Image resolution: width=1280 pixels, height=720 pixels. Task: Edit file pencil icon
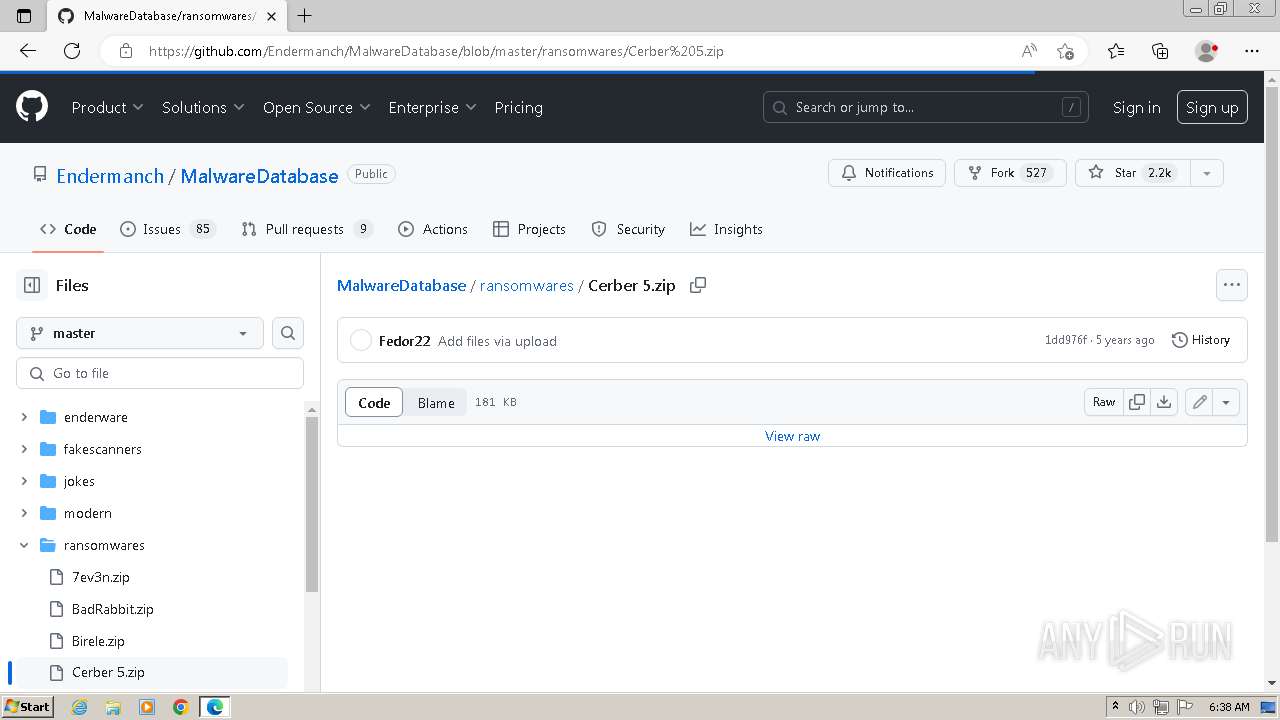[1199, 402]
